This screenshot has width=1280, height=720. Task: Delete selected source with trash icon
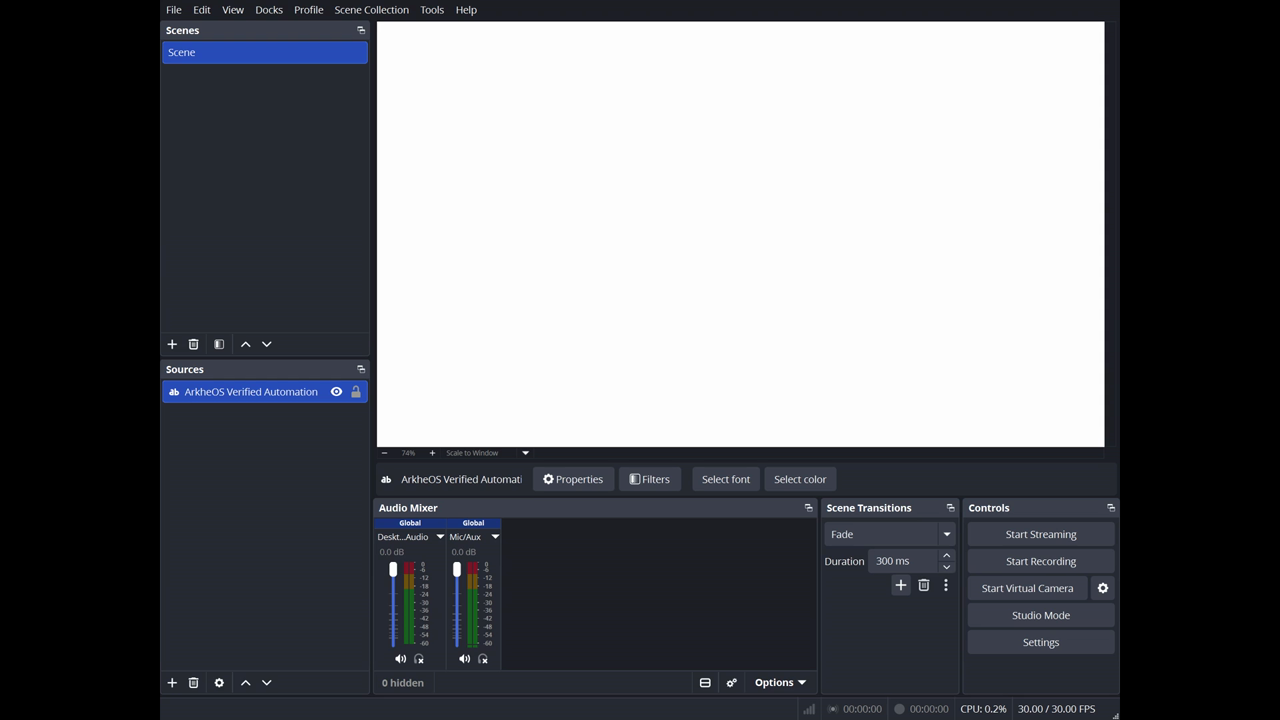point(194,683)
